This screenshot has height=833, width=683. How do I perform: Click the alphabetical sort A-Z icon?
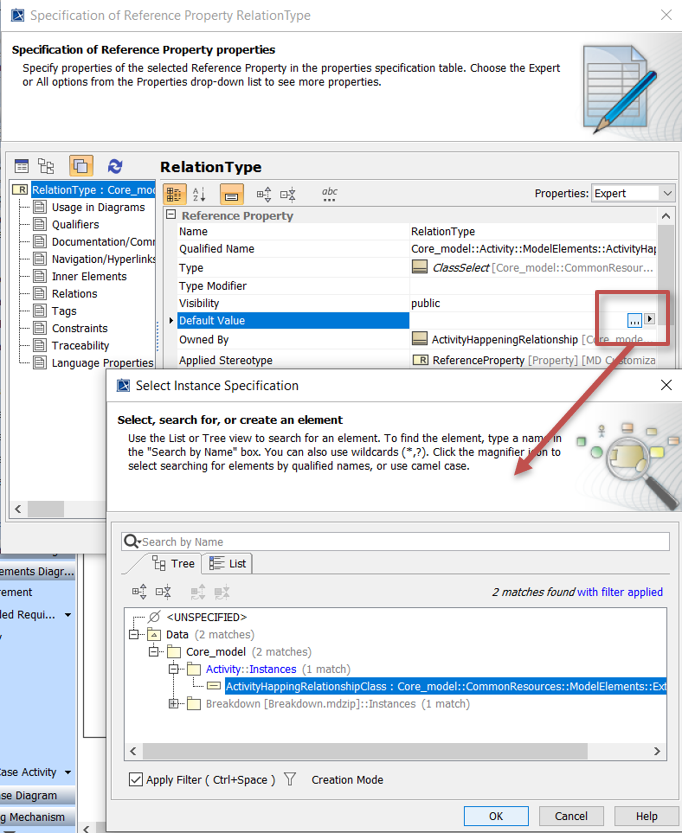pos(199,195)
